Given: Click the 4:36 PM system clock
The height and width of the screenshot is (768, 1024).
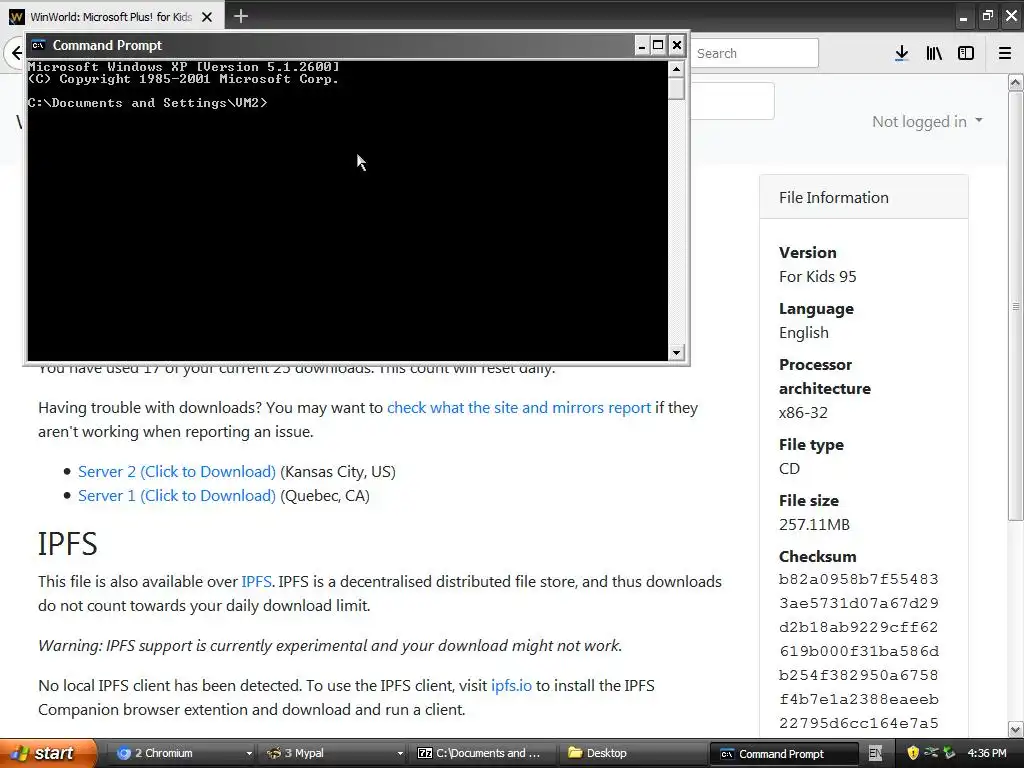Looking at the screenshot, I should (987, 753).
